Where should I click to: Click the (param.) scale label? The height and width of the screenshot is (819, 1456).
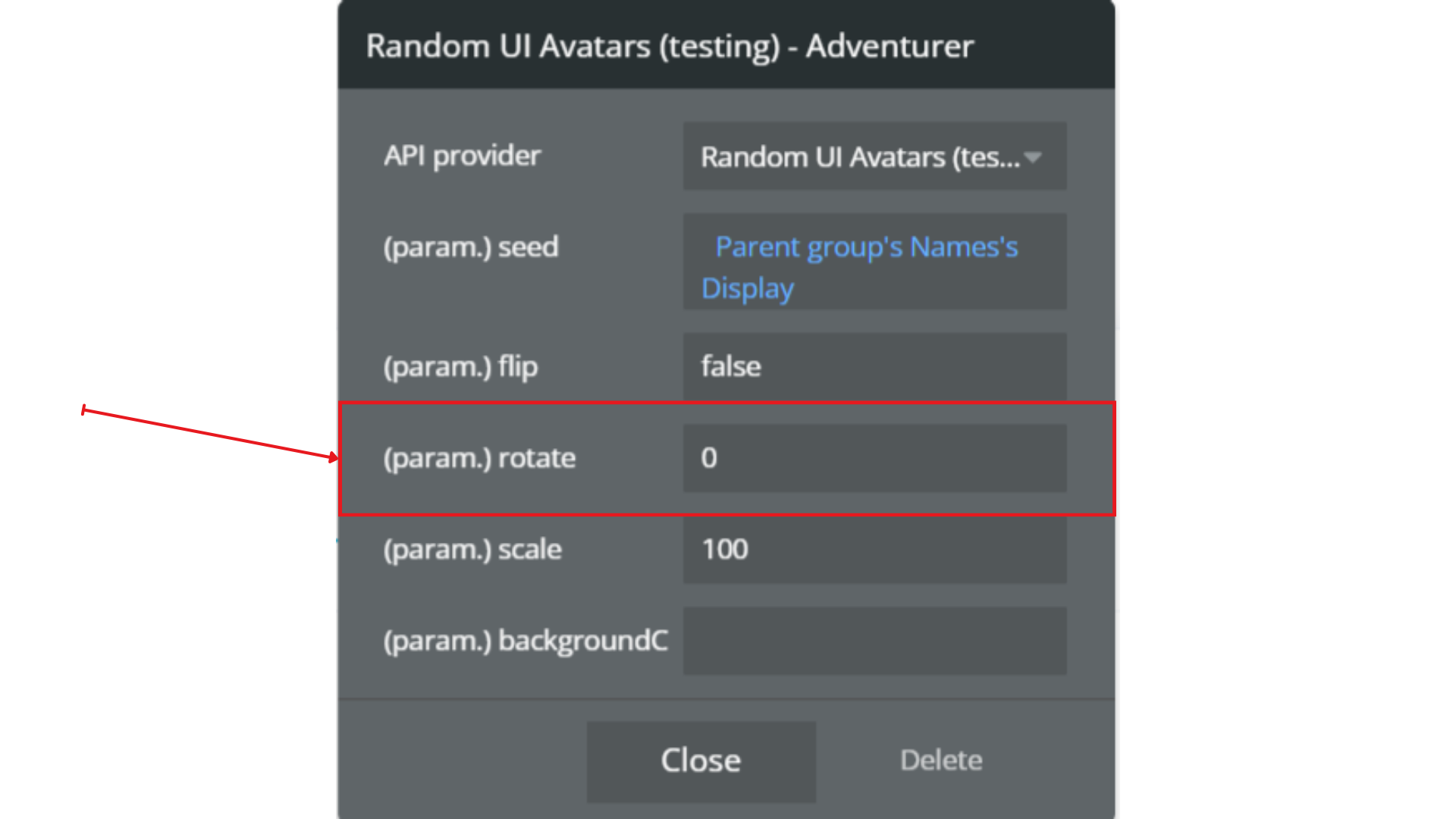472,550
